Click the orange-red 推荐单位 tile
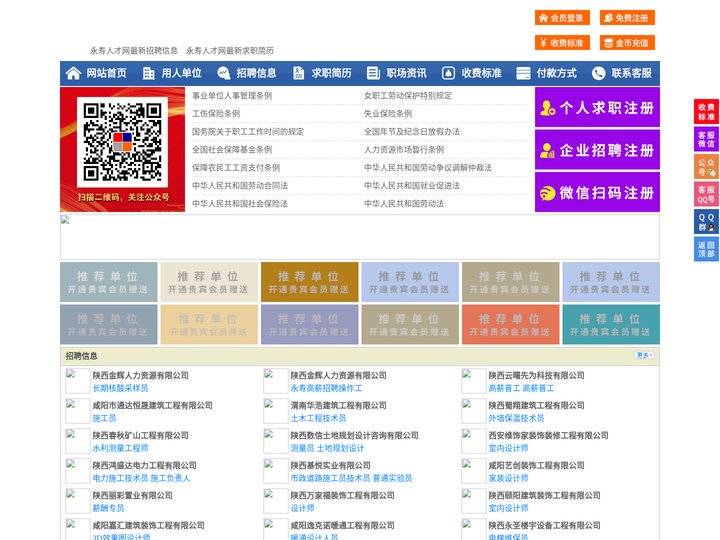 [511, 325]
